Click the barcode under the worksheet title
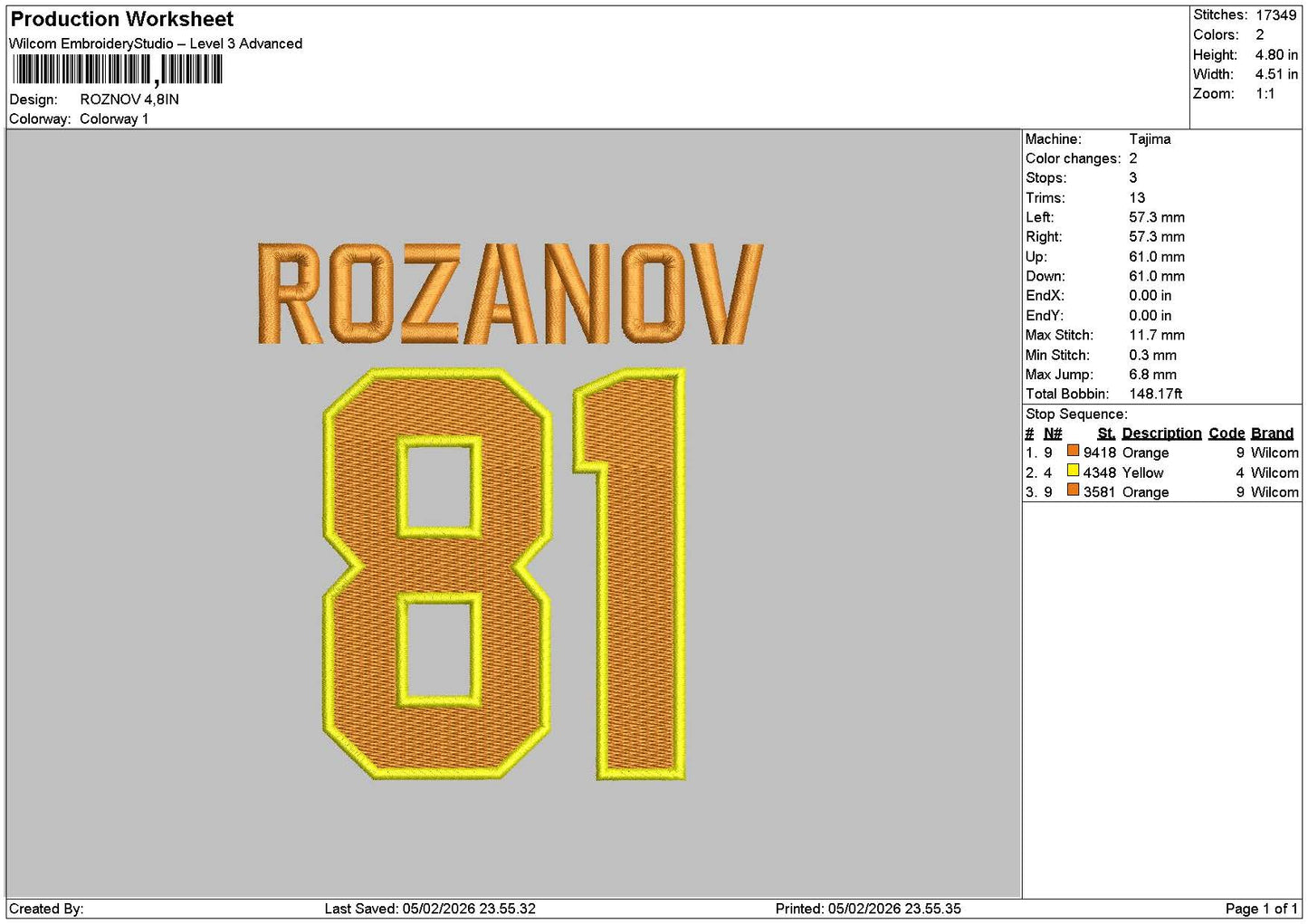The width and height of the screenshot is (1308, 924). 118,70
